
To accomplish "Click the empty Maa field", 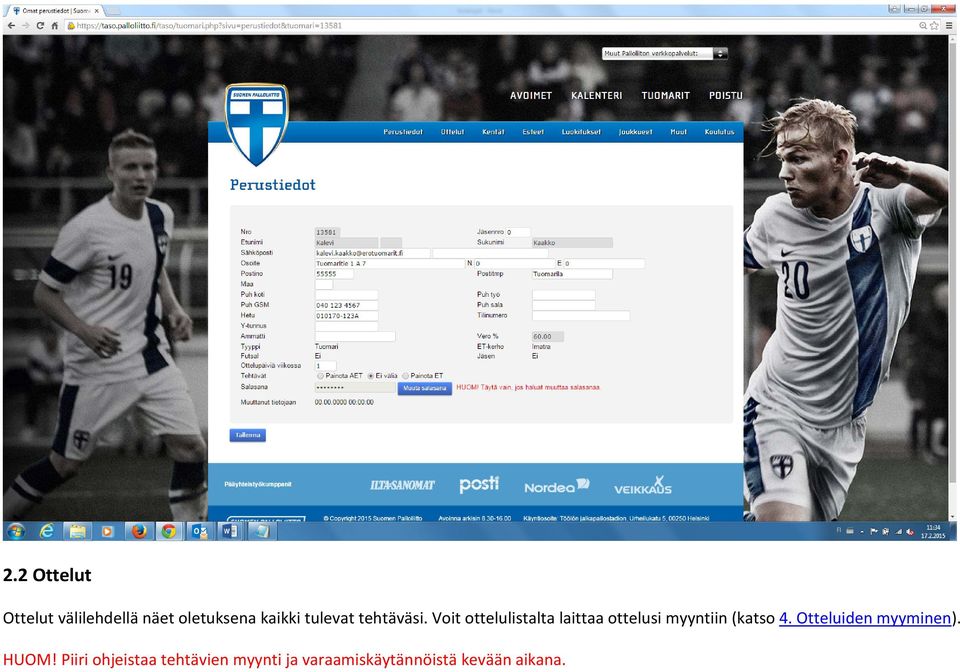I will coord(324,284).
